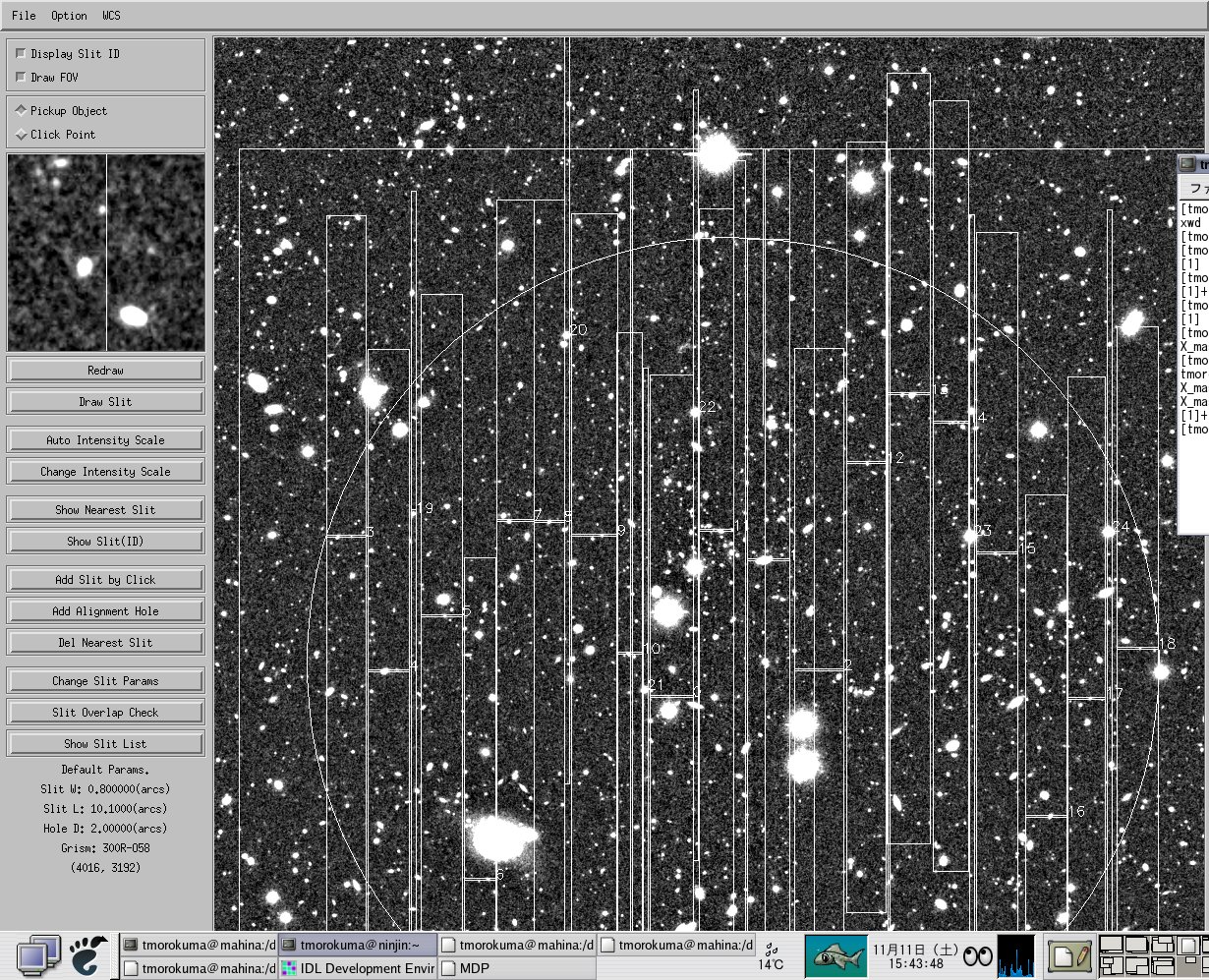
Task: Toggle the Draw FOV checkbox
Action: pos(22,78)
